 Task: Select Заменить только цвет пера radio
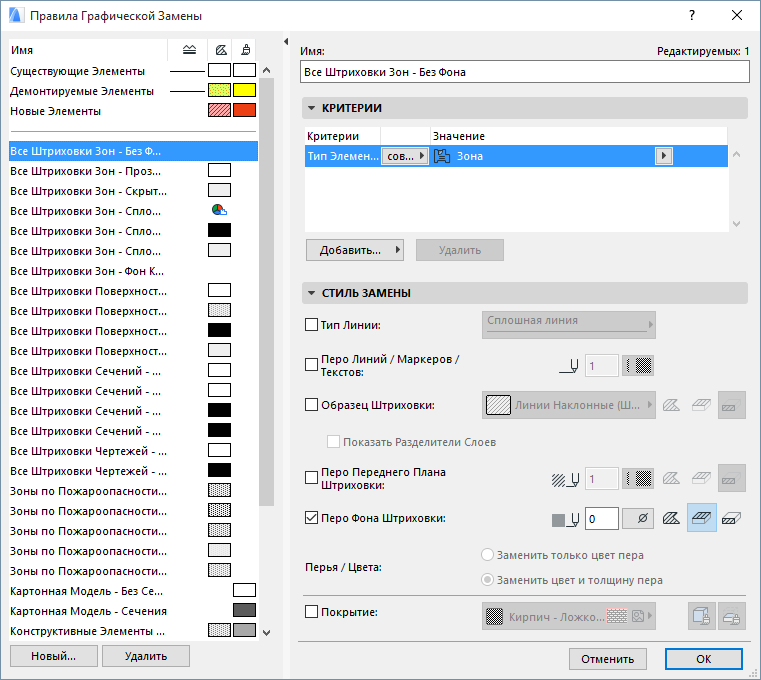[x=487, y=555]
